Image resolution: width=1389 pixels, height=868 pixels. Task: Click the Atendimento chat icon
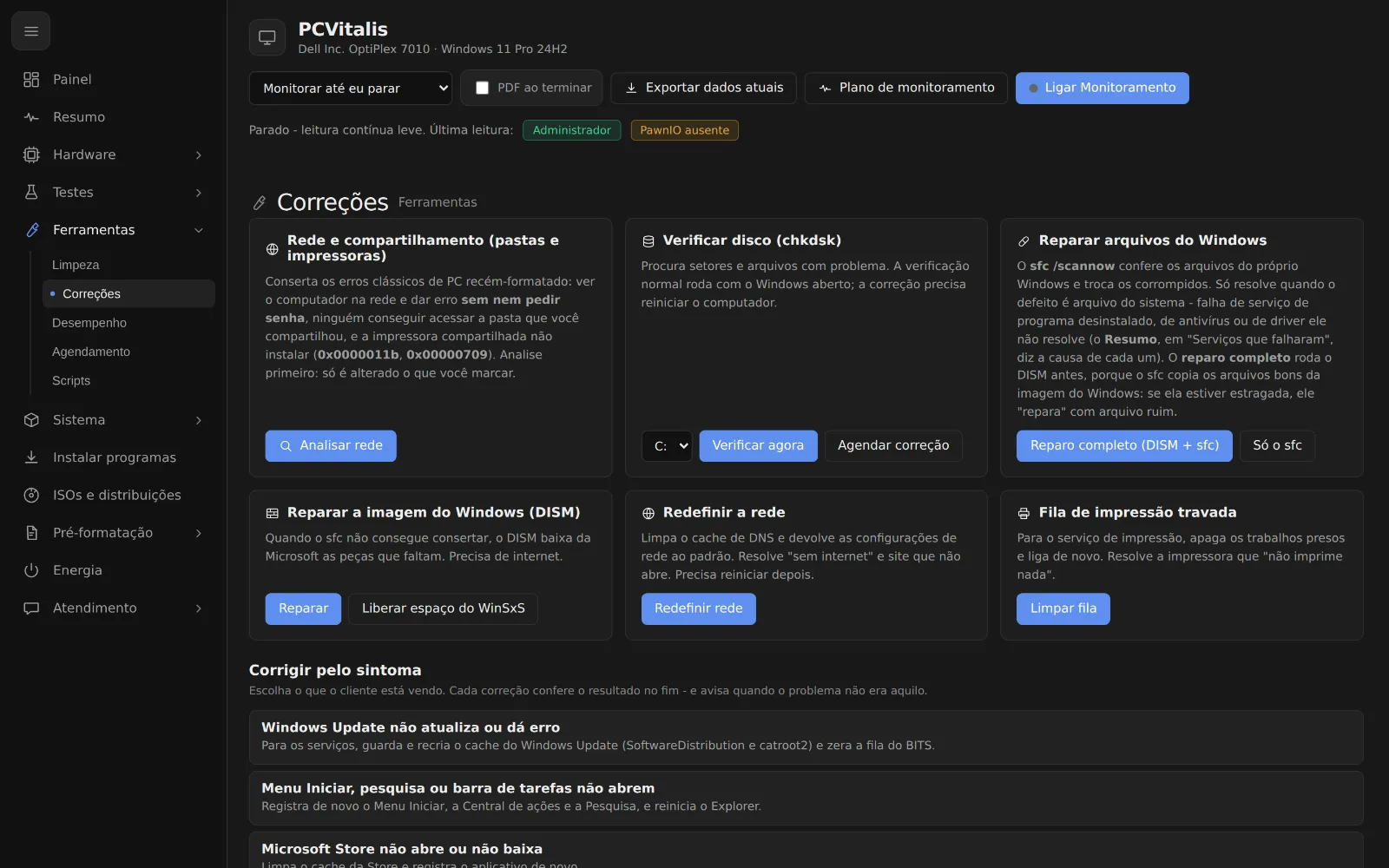click(x=31, y=608)
